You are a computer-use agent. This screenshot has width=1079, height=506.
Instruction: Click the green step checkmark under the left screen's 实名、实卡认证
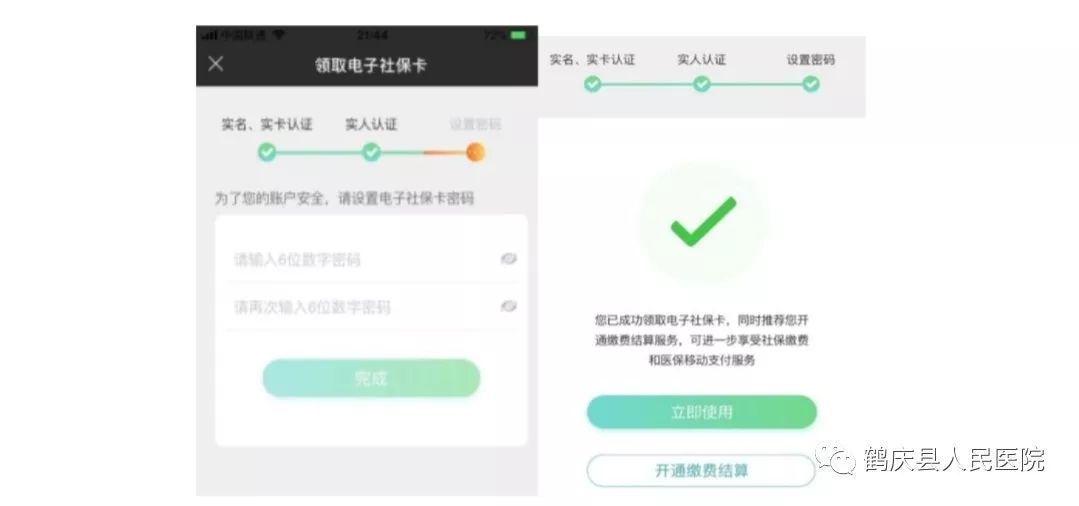[x=267, y=152]
